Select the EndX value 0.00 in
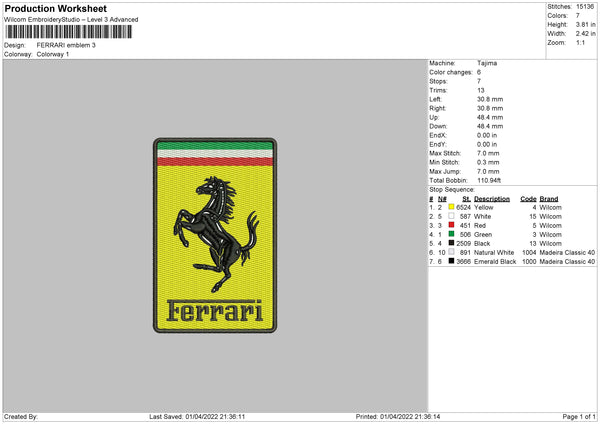This screenshot has width=600, height=424. pyautogui.click(x=487, y=135)
